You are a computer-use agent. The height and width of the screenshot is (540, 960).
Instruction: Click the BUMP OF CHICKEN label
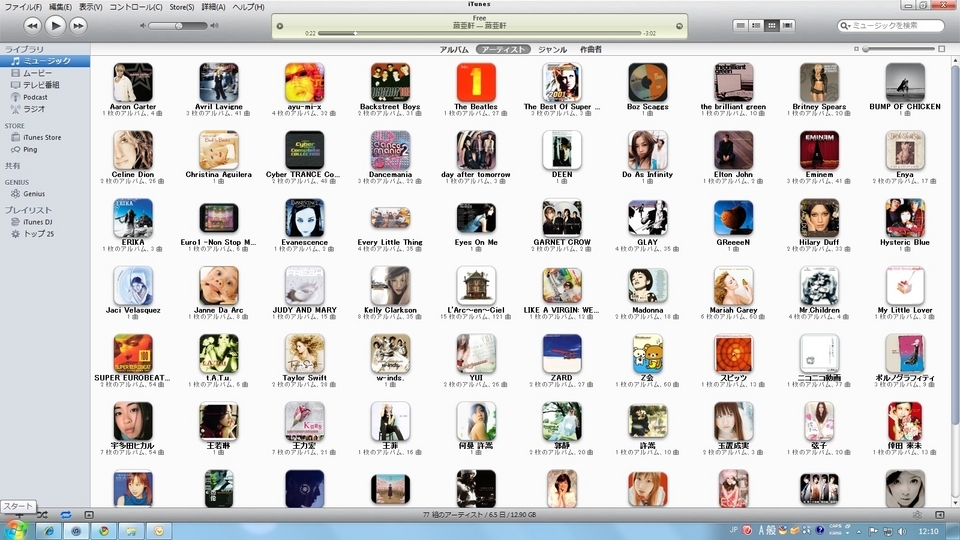[905, 107]
